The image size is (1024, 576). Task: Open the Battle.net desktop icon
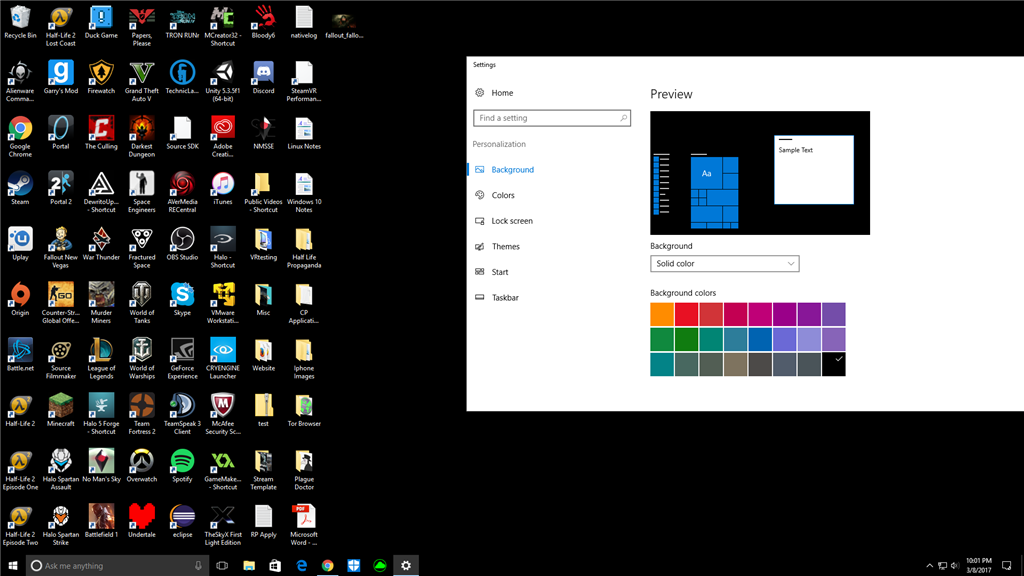tap(20, 351)
